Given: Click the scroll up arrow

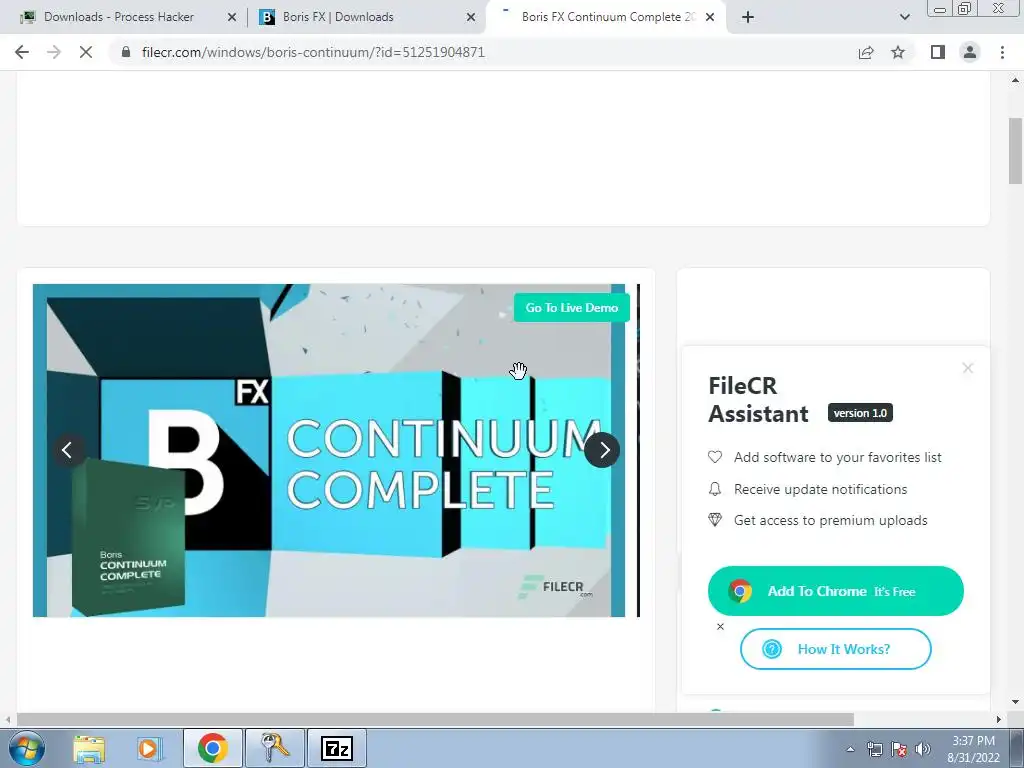Looking at the screenshot, I should (1015, 80).
